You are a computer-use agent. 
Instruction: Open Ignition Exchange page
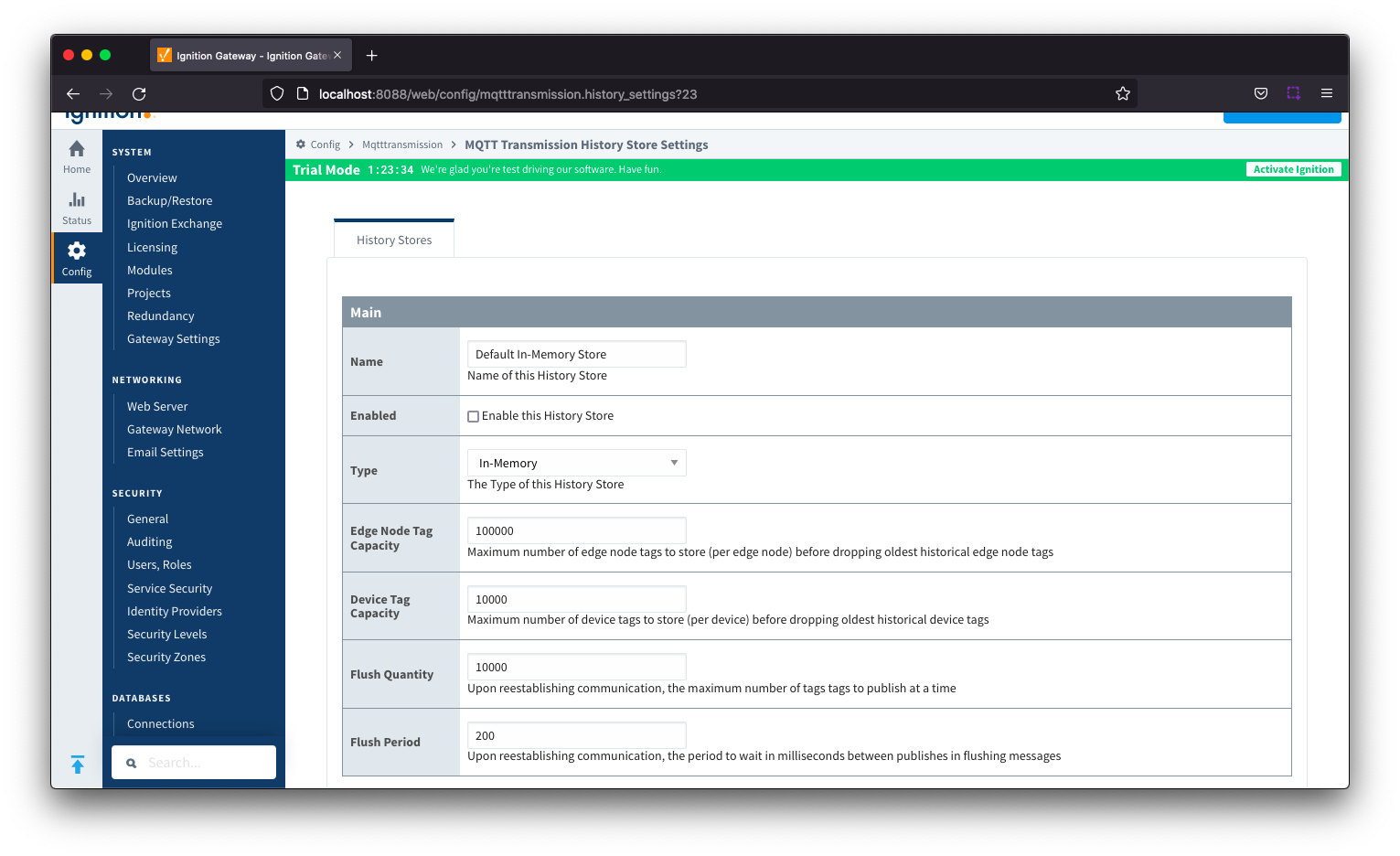click(x=175, y=223)
